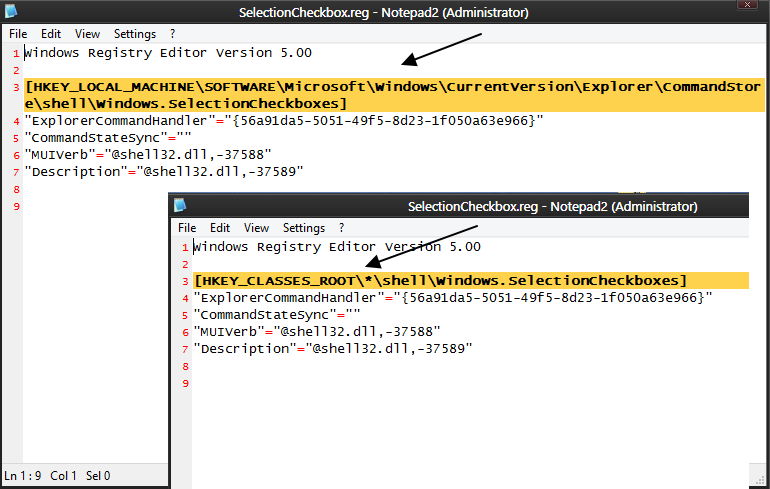Click ExplorerCommandHandler line in front window
Screen dimensions: 770x489
[x=453, y=298]
